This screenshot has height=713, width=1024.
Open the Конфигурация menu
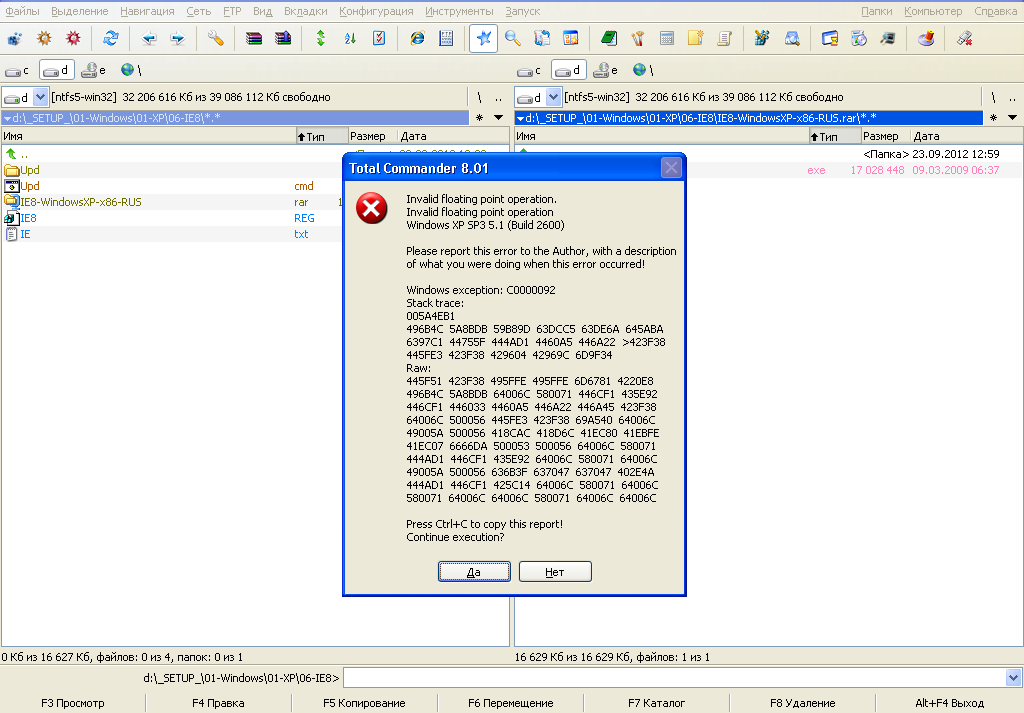376,11
